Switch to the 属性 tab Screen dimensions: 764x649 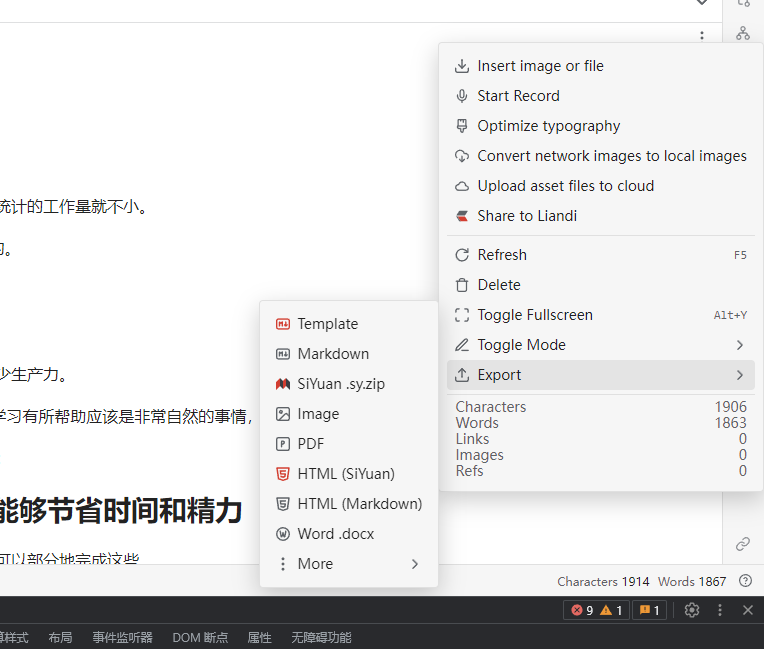(x=259, y=637)
